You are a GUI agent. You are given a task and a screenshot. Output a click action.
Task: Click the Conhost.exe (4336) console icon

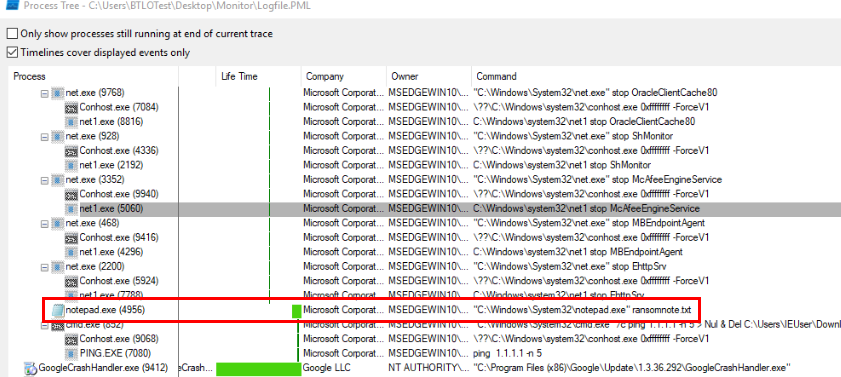point(71,151)
